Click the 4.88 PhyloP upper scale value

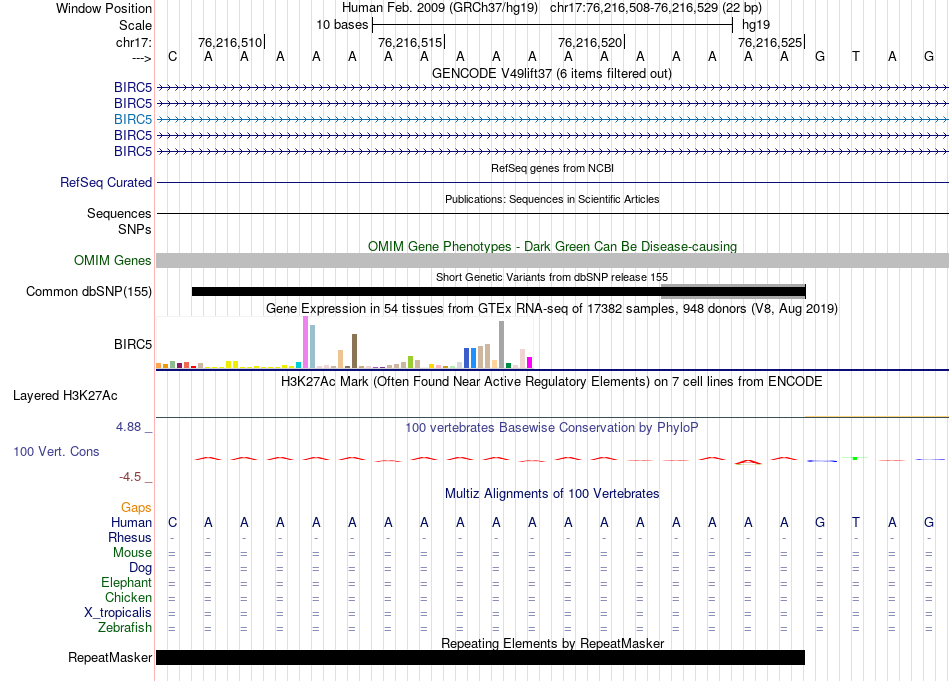click(128, 427)
